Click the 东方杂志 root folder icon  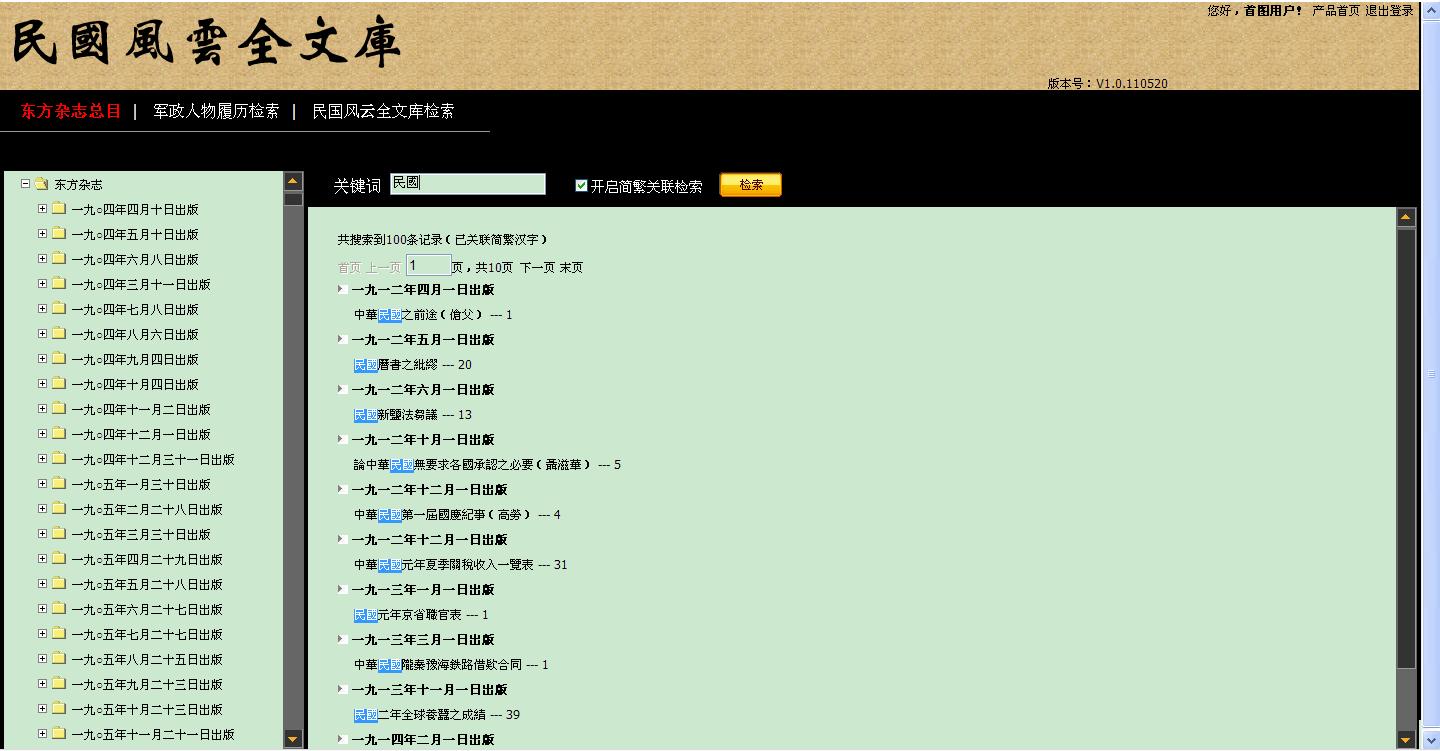41,184
